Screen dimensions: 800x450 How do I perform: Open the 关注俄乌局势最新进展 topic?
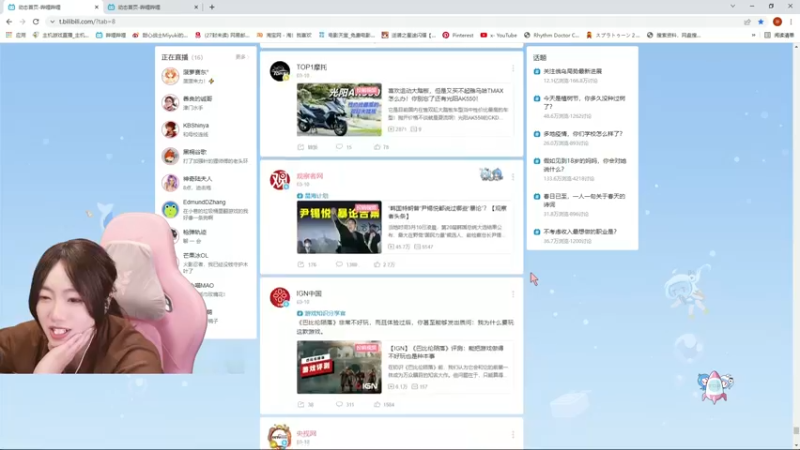point(572,71)
